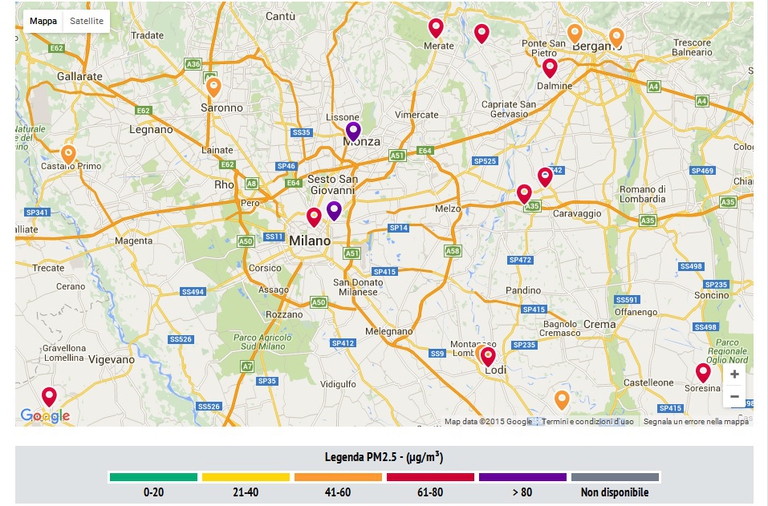Viewport: 768px width, 506px height.
Task: Click the purple marker at Monza
Action: (x=353, y=130)
